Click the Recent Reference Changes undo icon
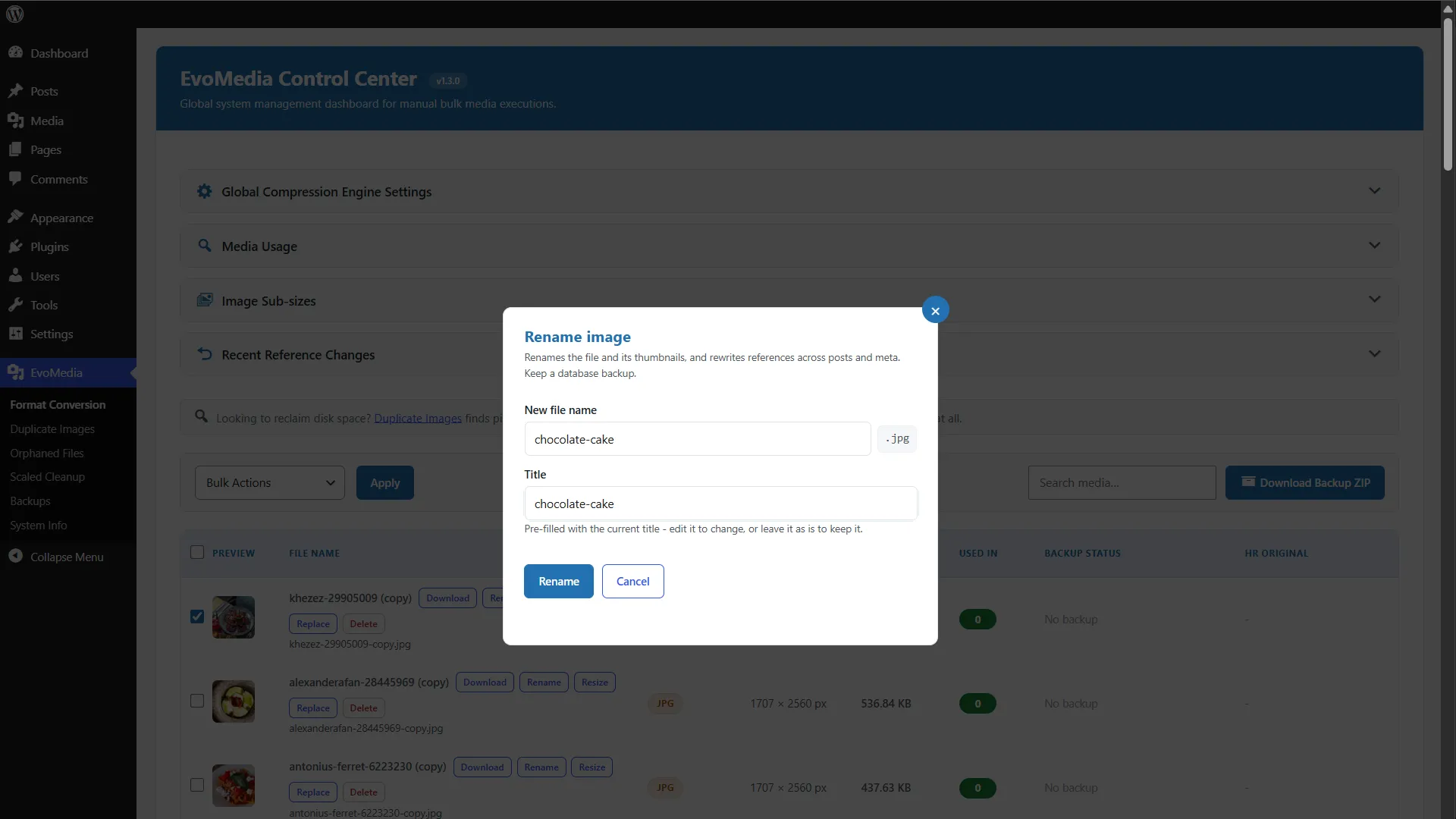Viewport: 1456px width, 819px height. point(204,354)
